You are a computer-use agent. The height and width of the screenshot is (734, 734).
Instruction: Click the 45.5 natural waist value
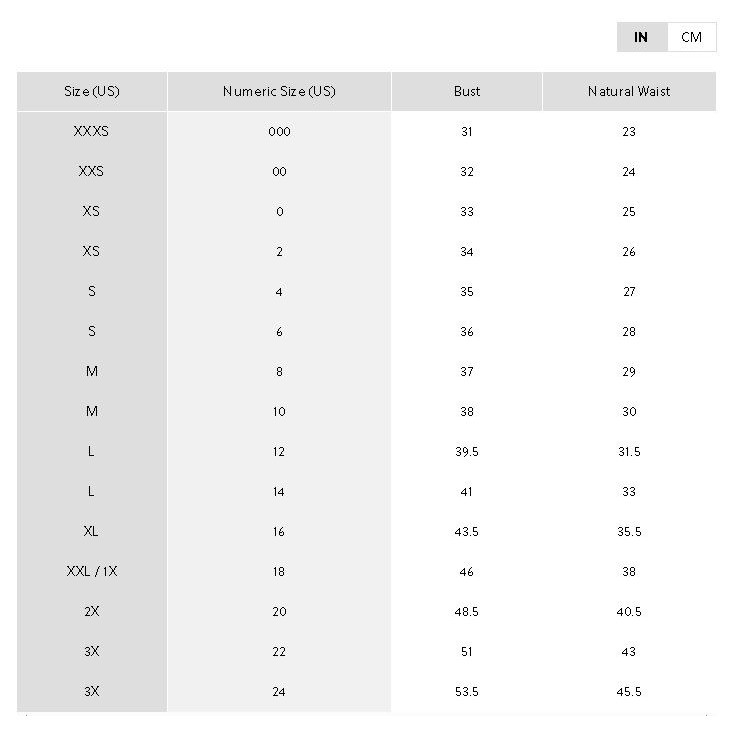point(629,691)
